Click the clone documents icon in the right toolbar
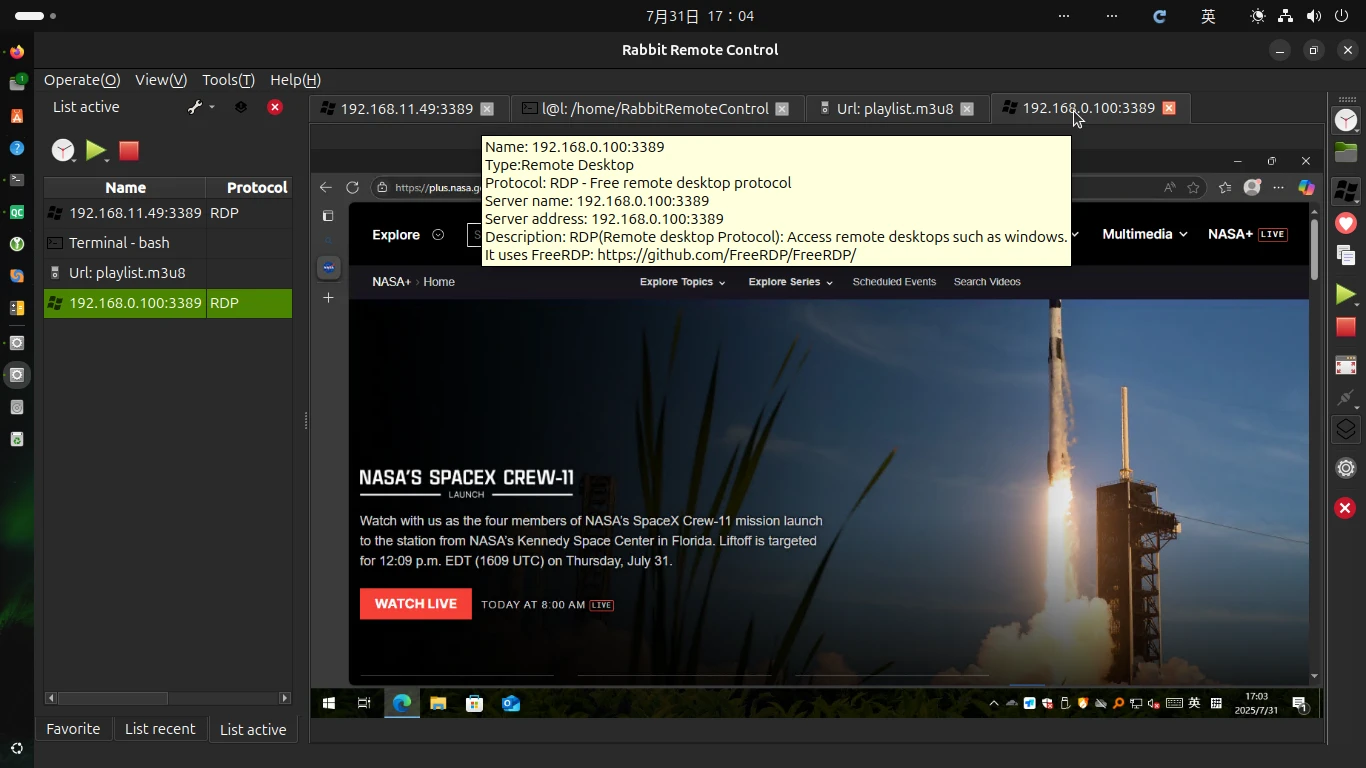 point(1346,256)
